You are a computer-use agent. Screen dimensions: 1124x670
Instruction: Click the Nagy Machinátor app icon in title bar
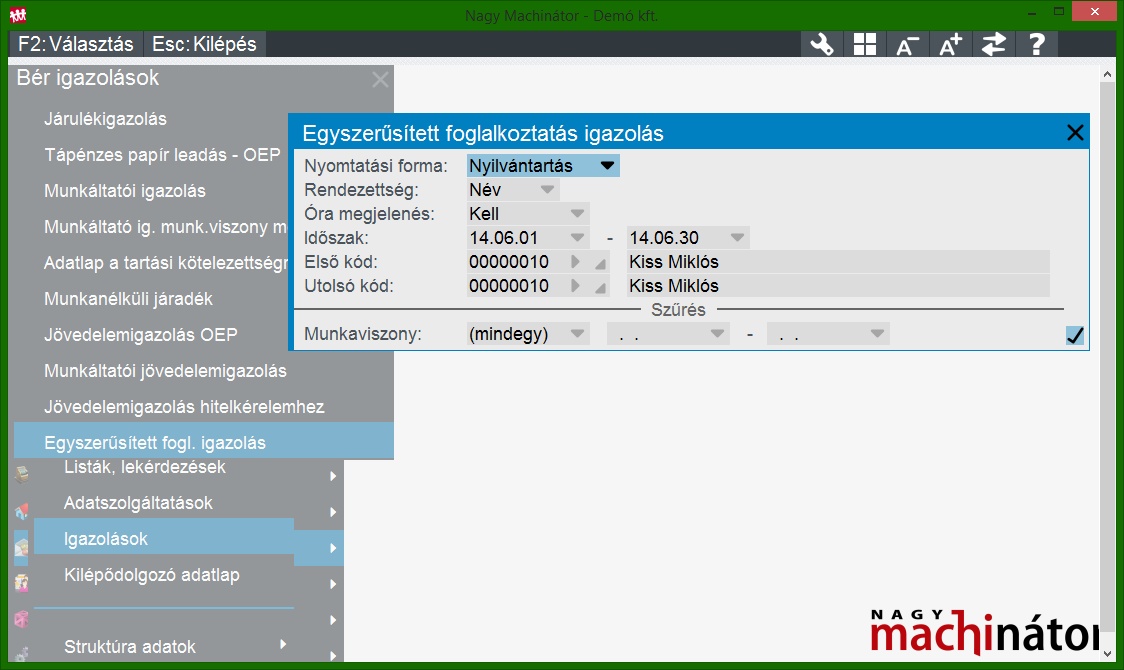click(x=18, y=14)
